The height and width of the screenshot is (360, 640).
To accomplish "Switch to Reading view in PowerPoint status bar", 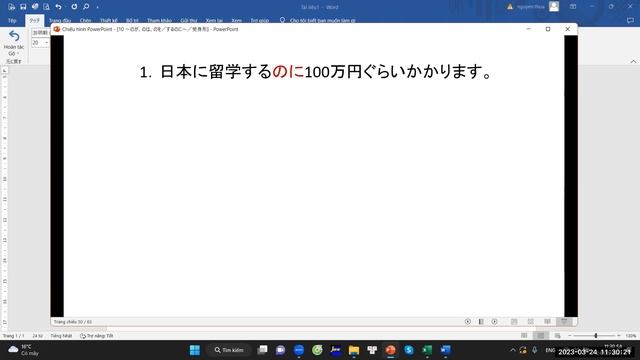I will pos(547,322).
